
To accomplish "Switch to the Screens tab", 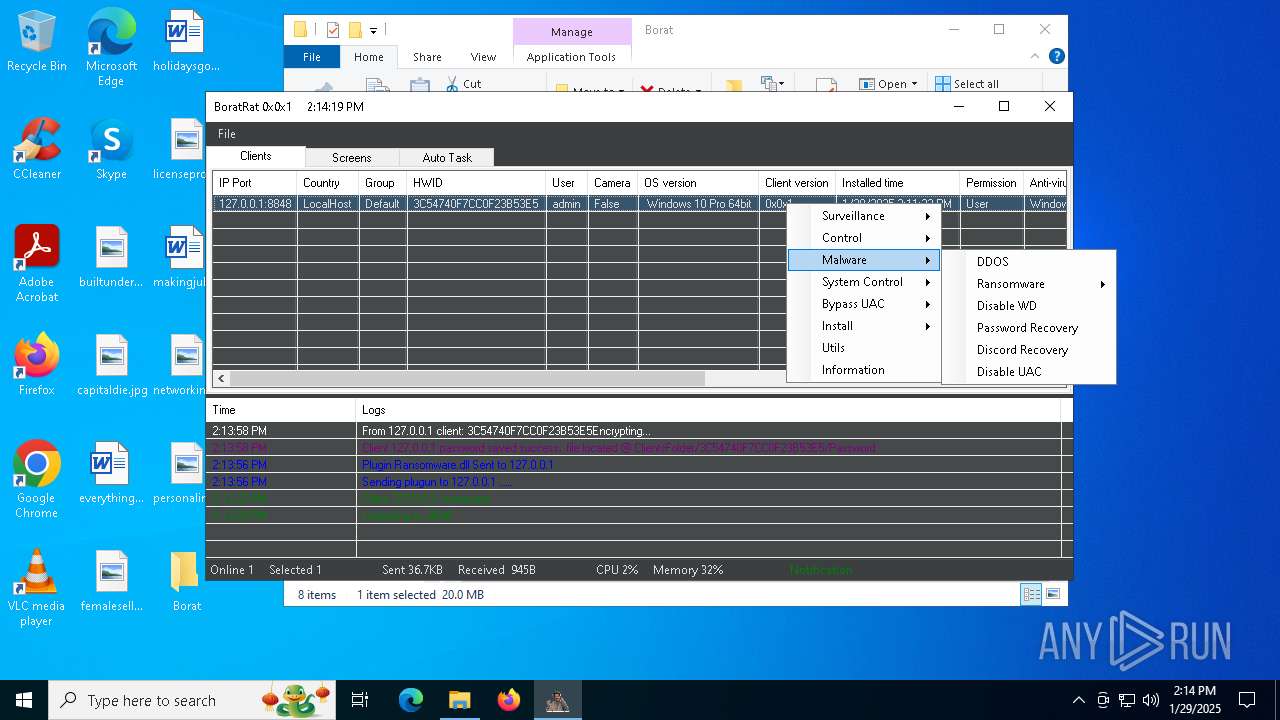I will pyautogui.click(x=351, y=158).
